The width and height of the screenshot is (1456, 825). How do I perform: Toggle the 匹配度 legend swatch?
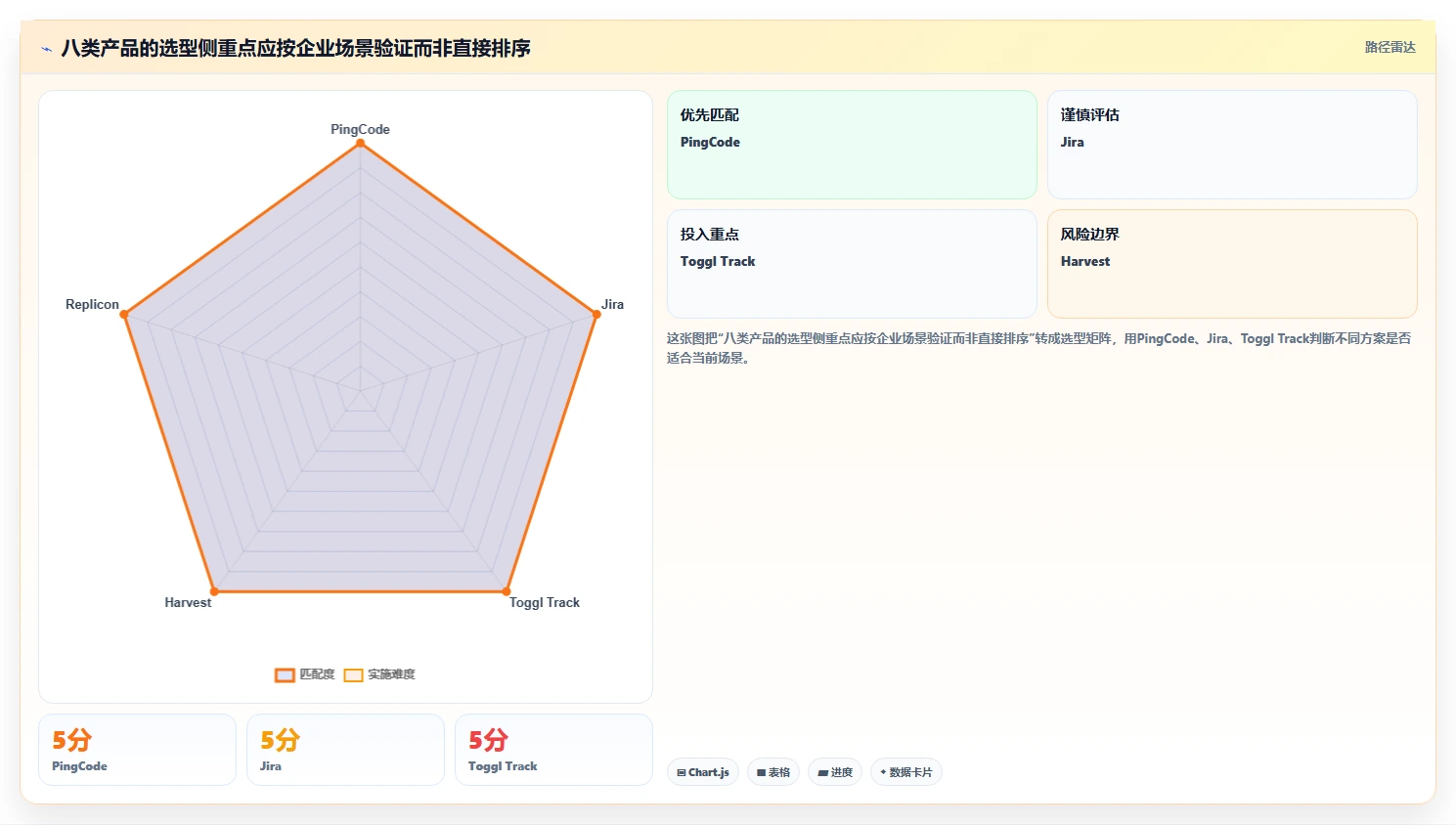click(285, 674)
